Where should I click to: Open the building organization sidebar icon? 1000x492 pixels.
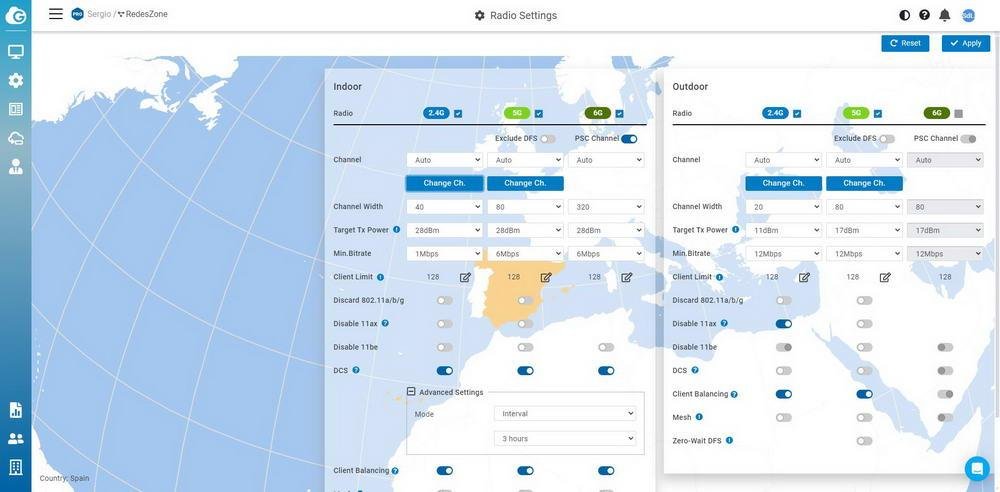15,467
